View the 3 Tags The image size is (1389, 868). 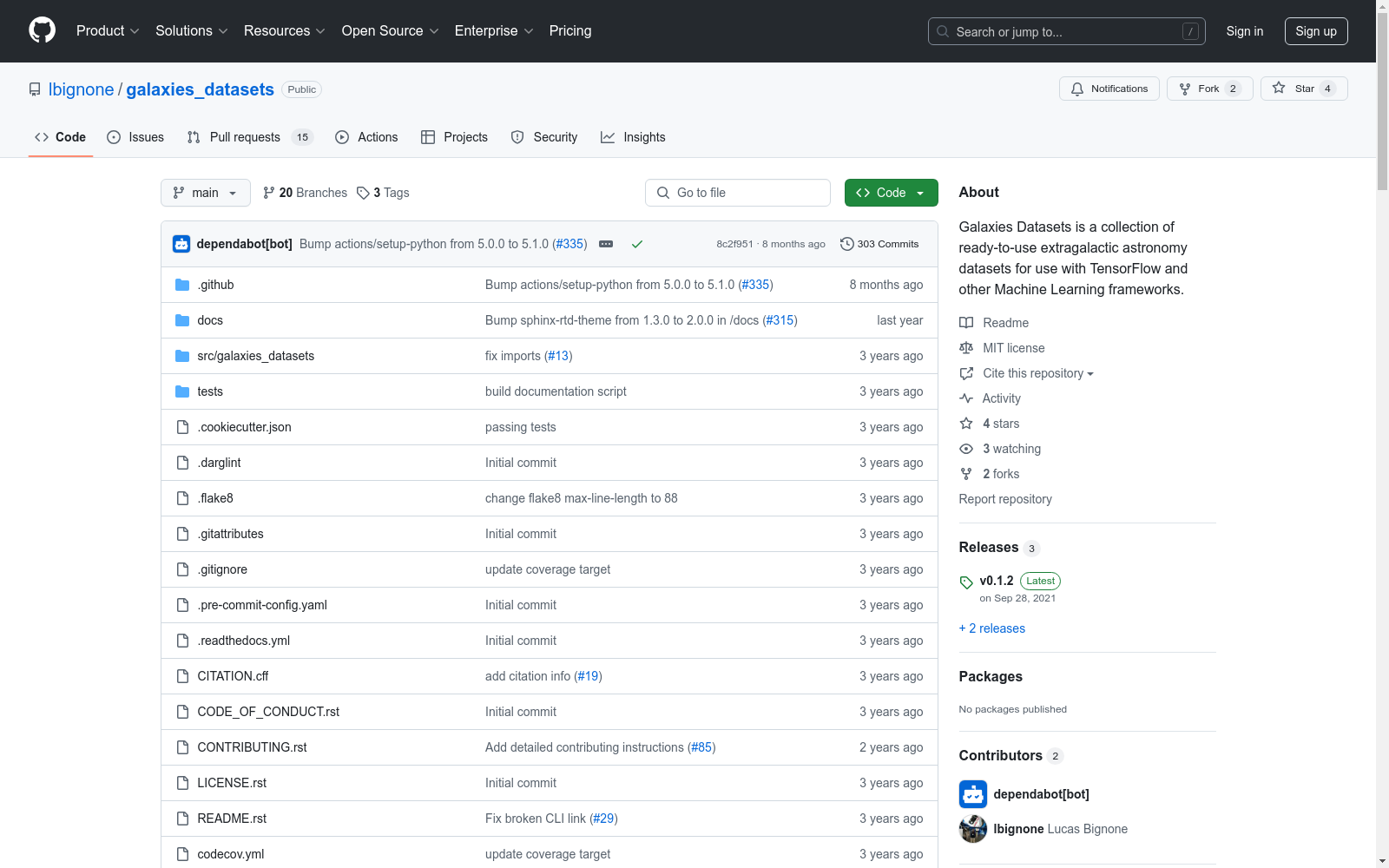click(383, 193)
